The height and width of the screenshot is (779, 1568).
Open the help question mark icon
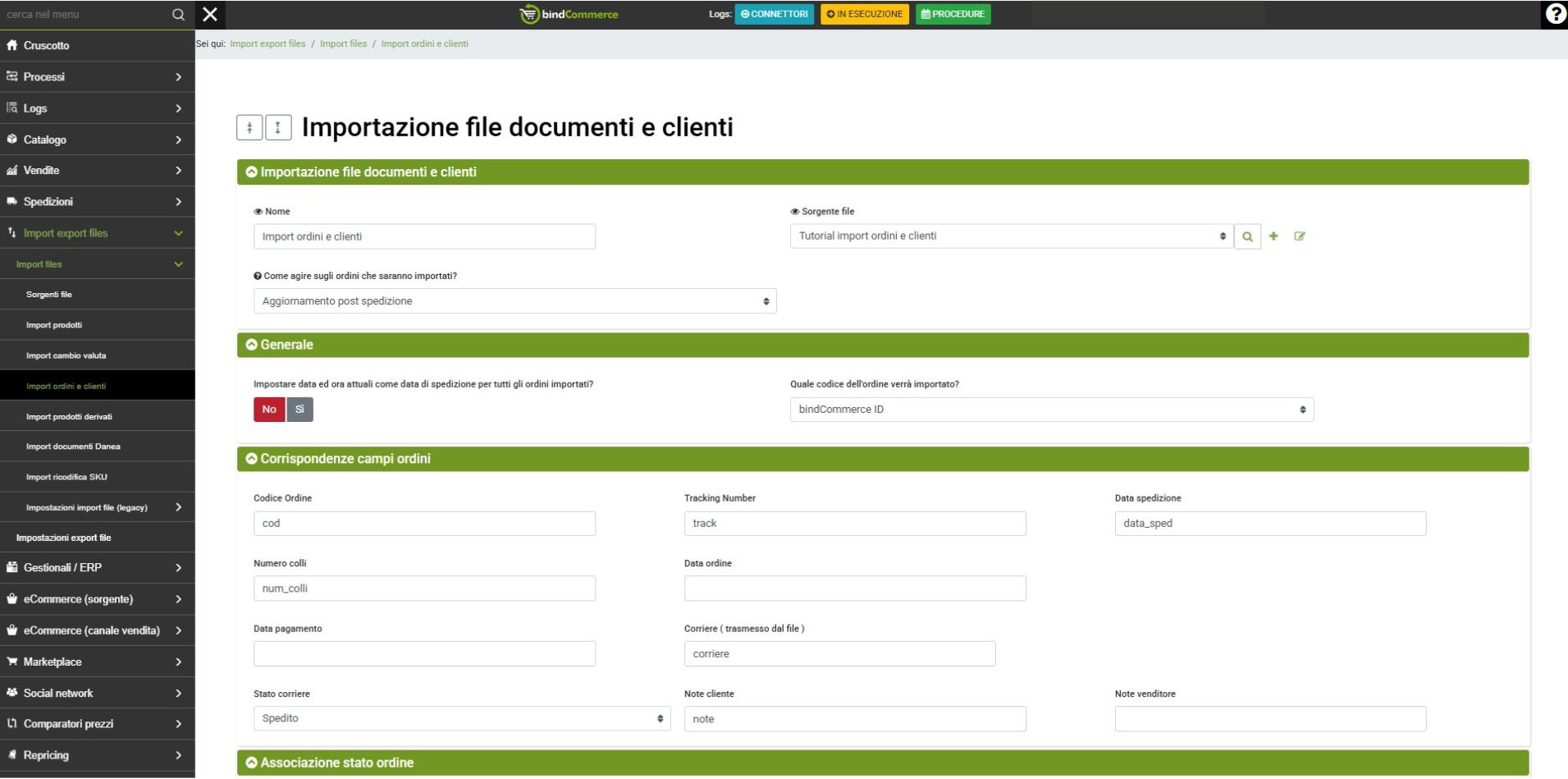(1554, 14)
